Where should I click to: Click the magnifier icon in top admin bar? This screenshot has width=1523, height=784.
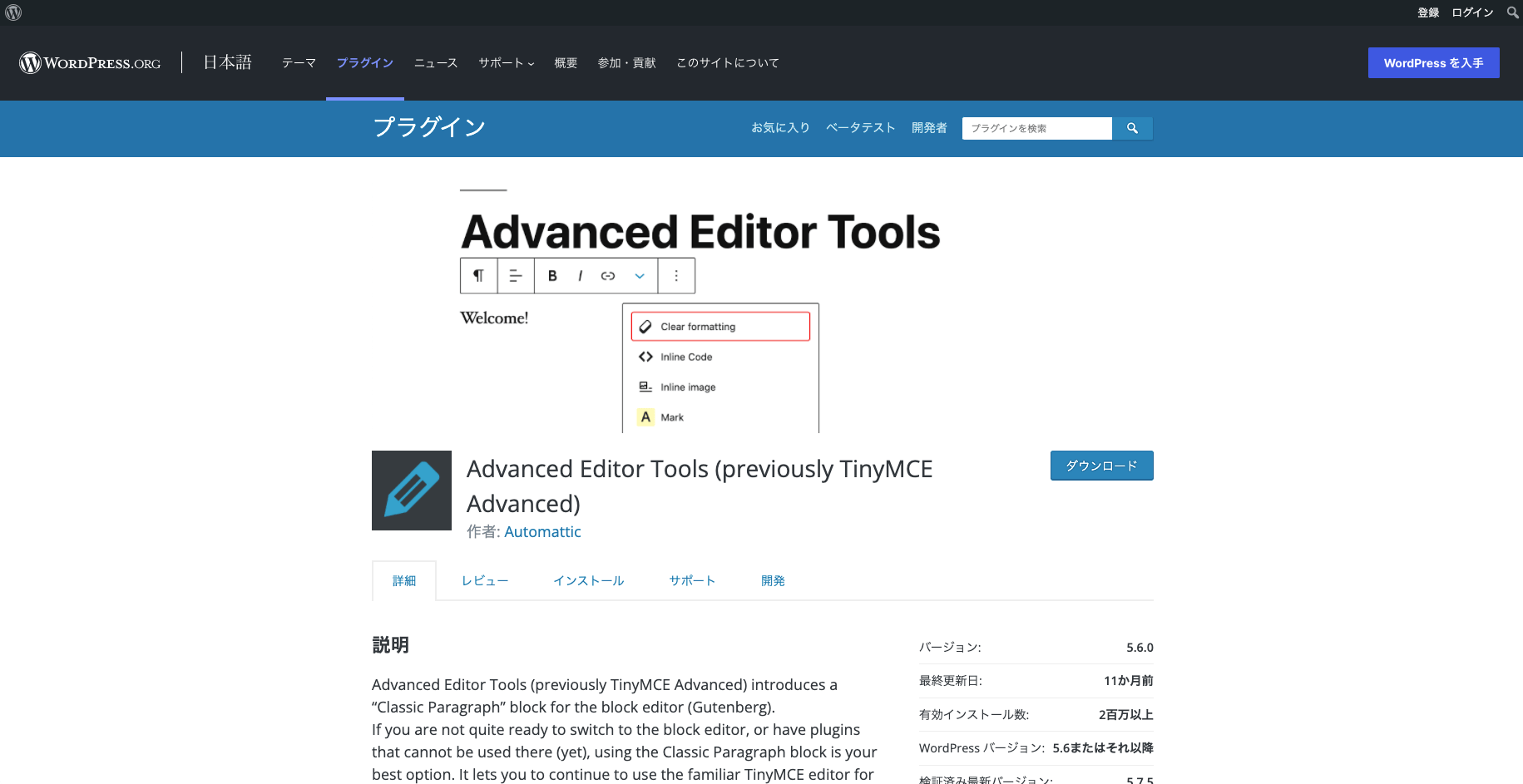(x=1512, y=12)
